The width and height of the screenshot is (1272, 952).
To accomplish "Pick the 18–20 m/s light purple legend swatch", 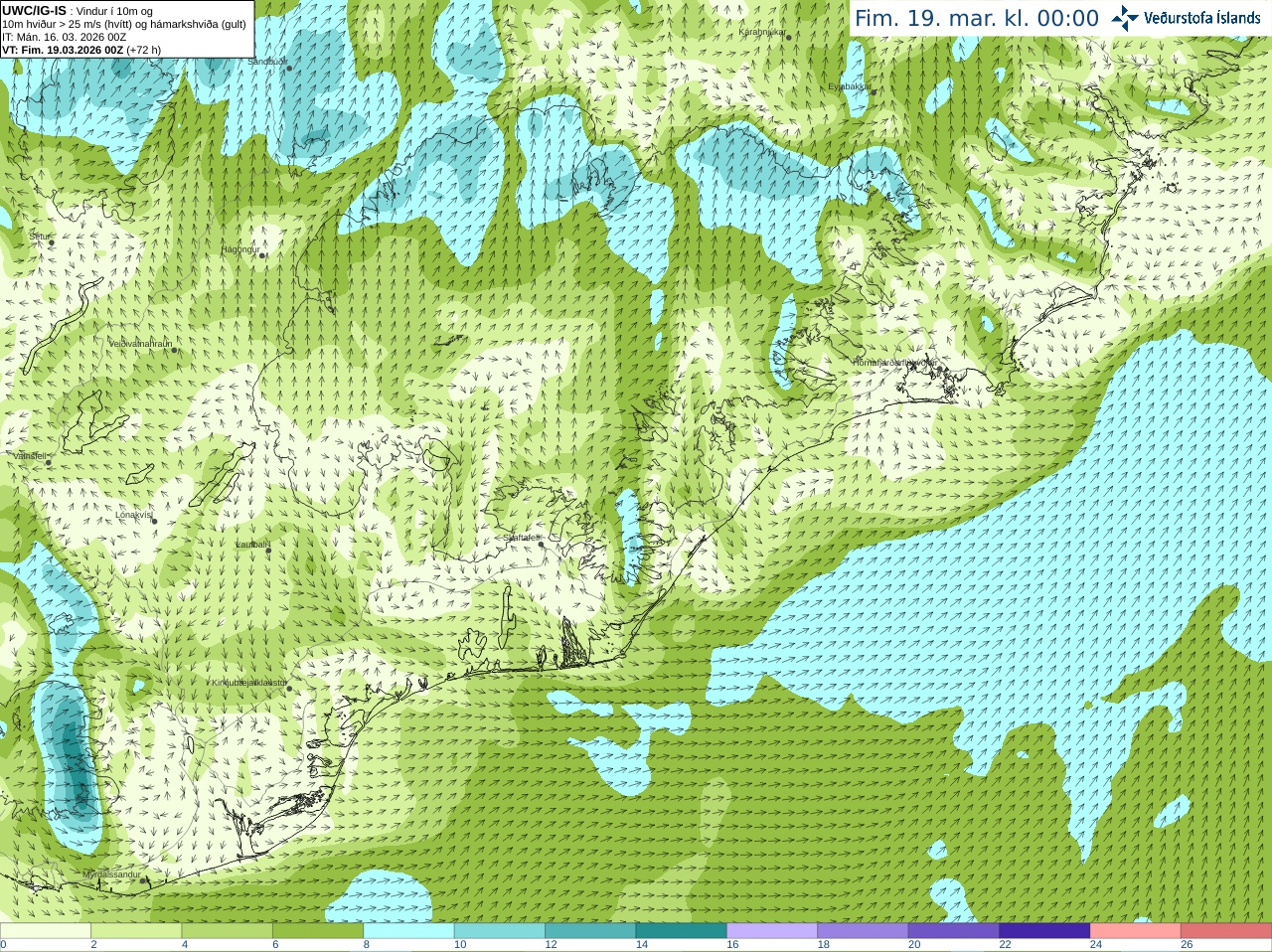I will point(863,931).
